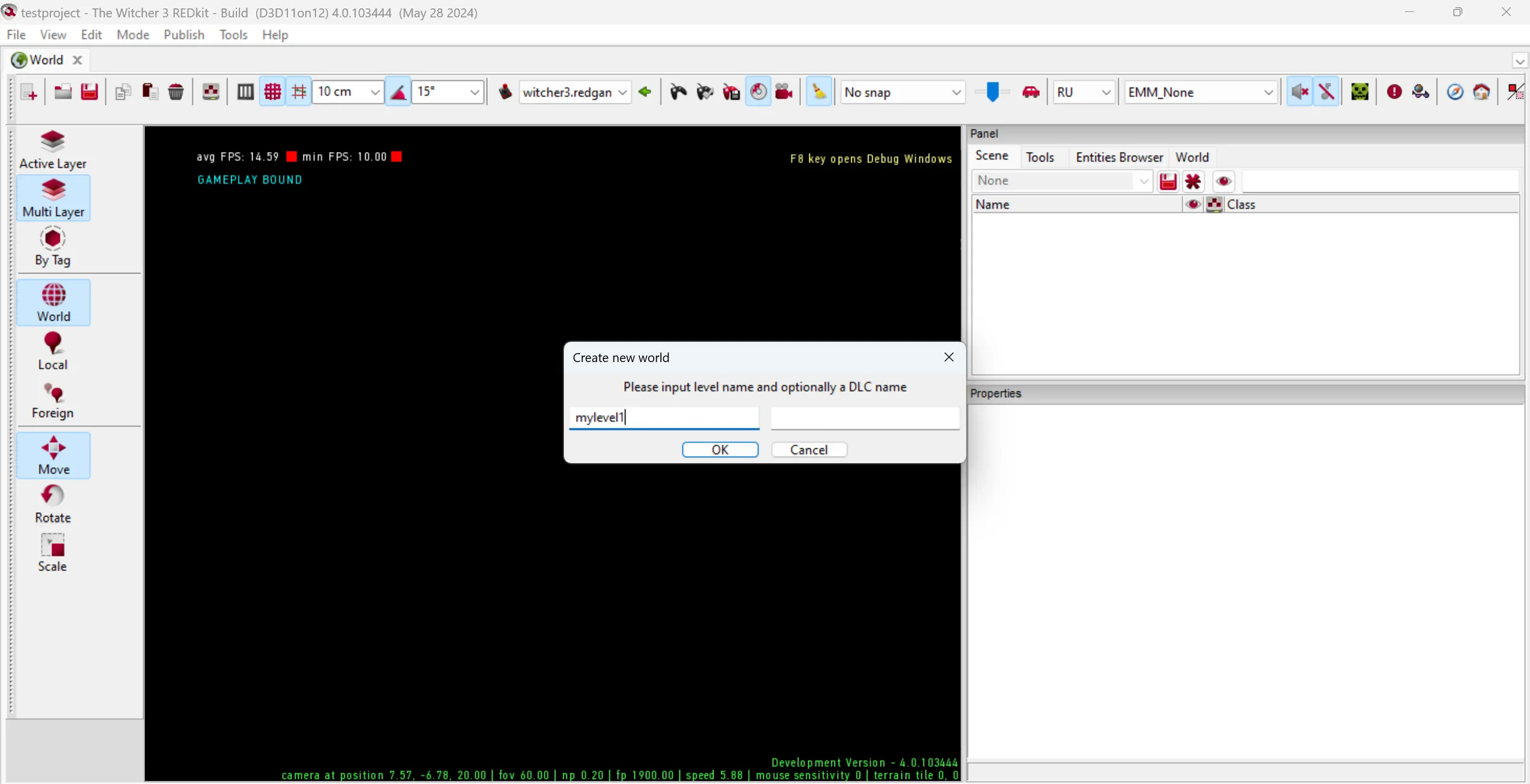Image resolution: width=1530 pixels, height=784 pixels.
Task: Toggle the mute sound speaker icon
Action: (1298, 92)
